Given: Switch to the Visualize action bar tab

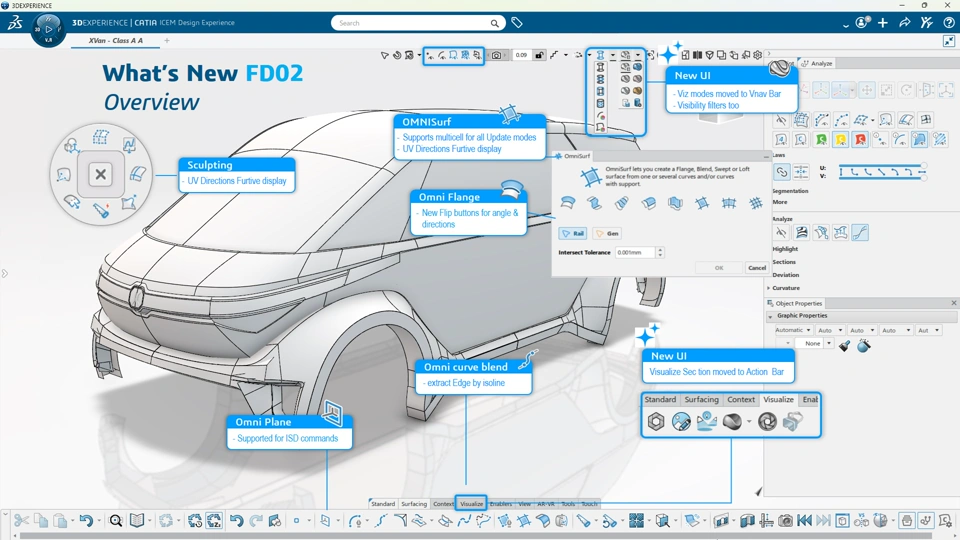Looking at the screenshot, I should [x=471, y=504].
